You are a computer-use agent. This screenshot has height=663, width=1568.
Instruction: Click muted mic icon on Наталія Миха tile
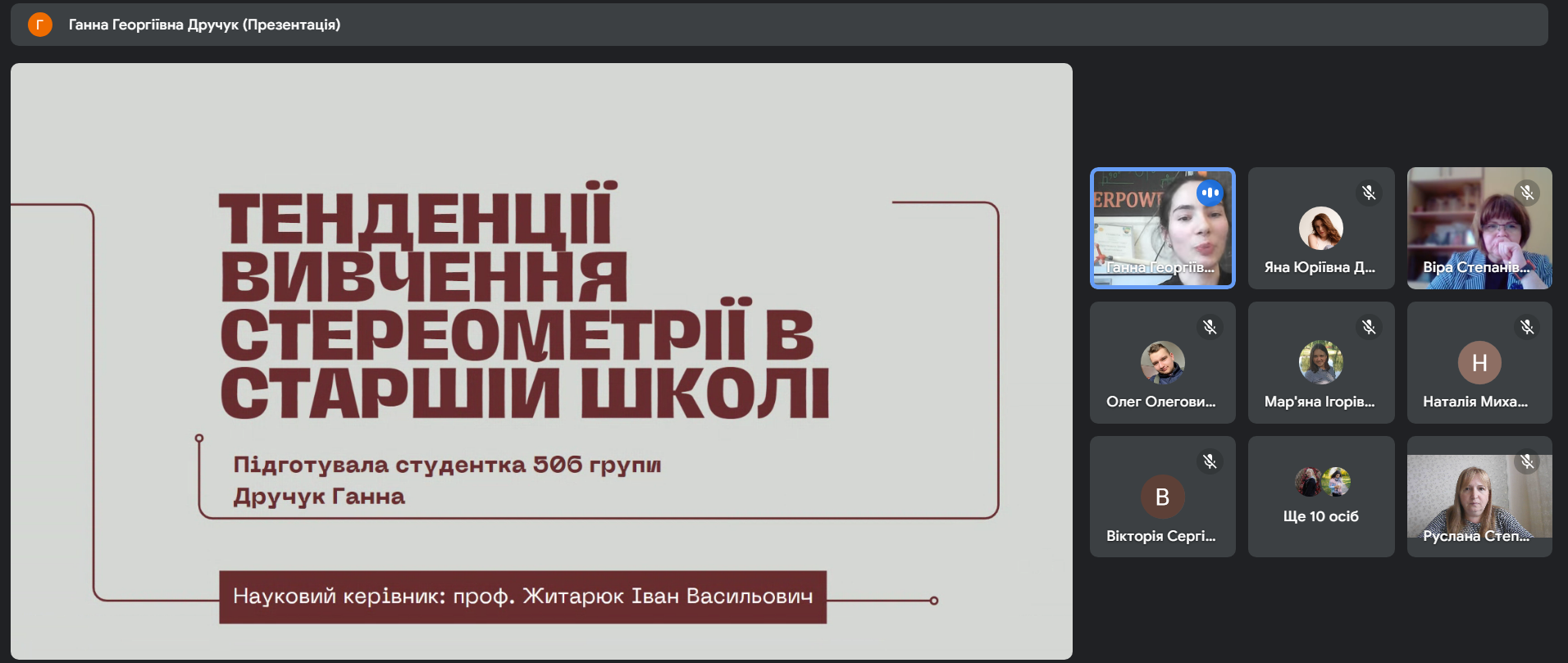[x=1527, y=327]
